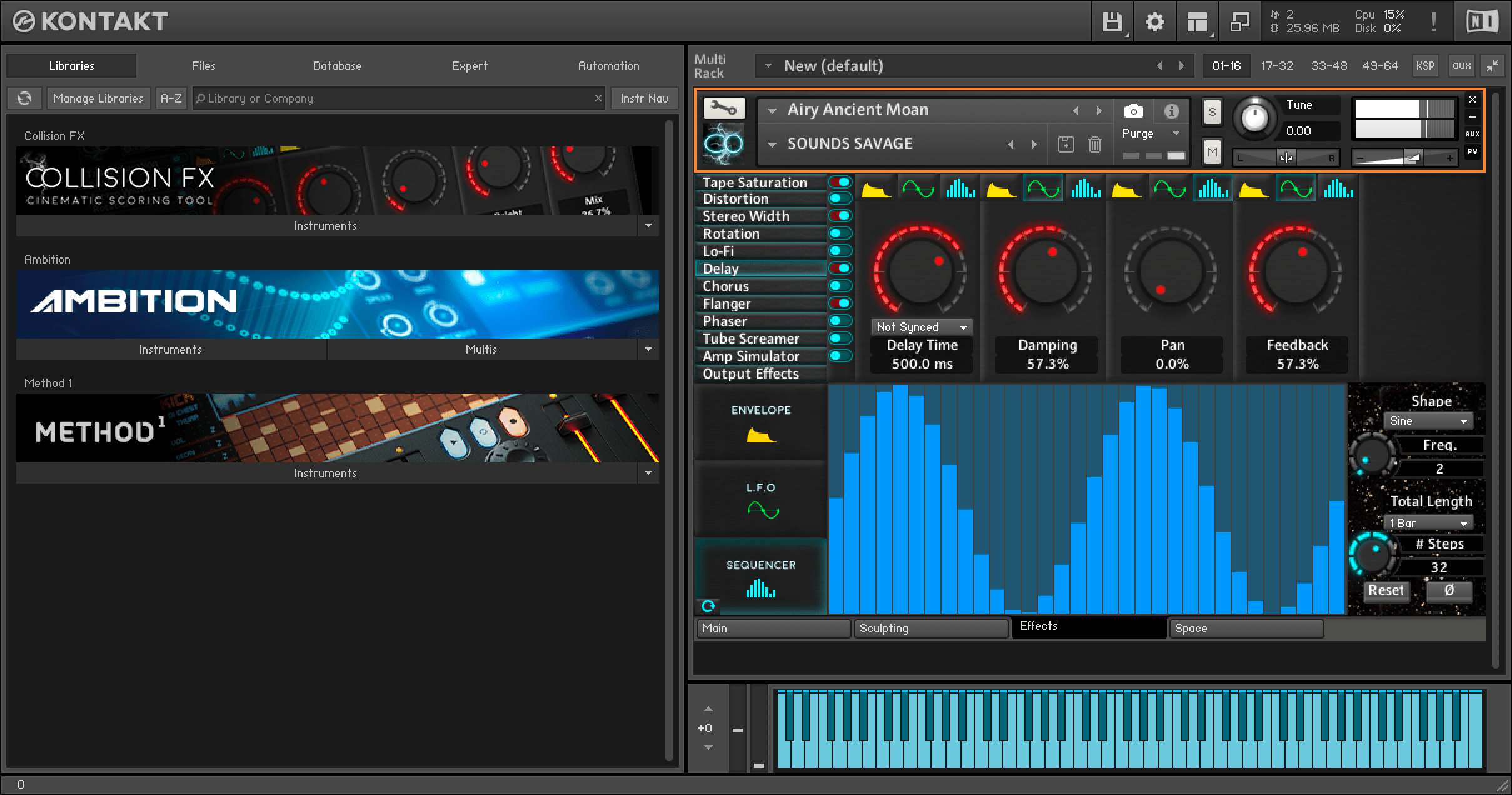This screenshot has width=1512, height=795.
Task: Click the Delay Time LFO sine icon
Action: [918, 189]
